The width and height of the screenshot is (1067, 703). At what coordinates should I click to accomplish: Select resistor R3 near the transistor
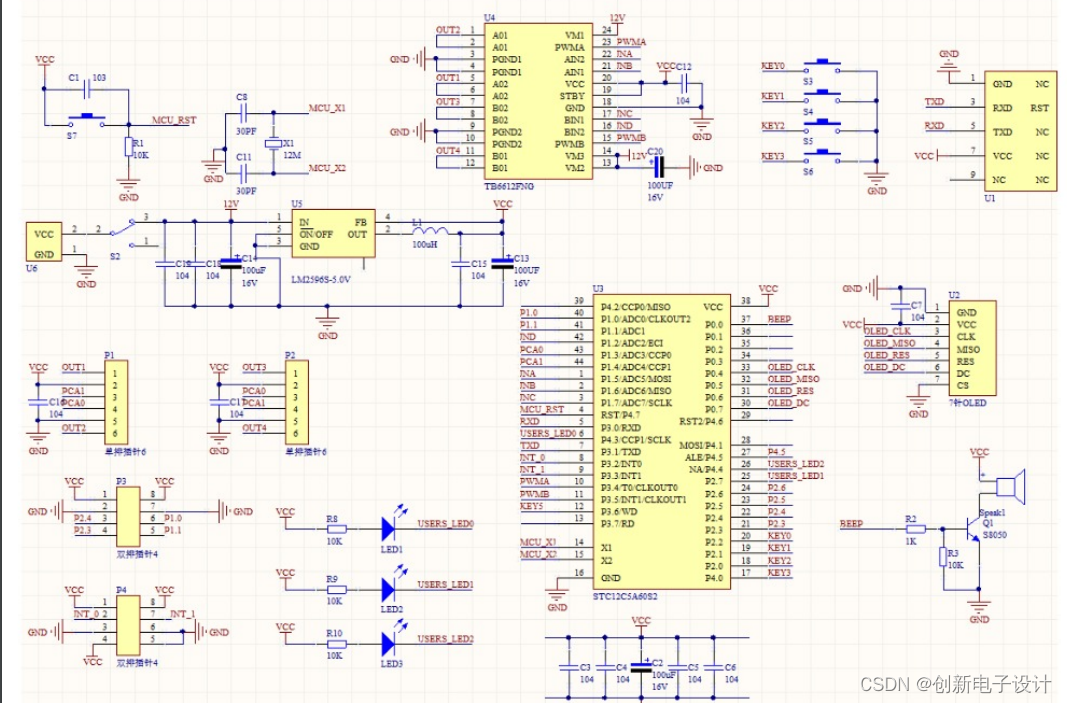[x=943, y=557]
